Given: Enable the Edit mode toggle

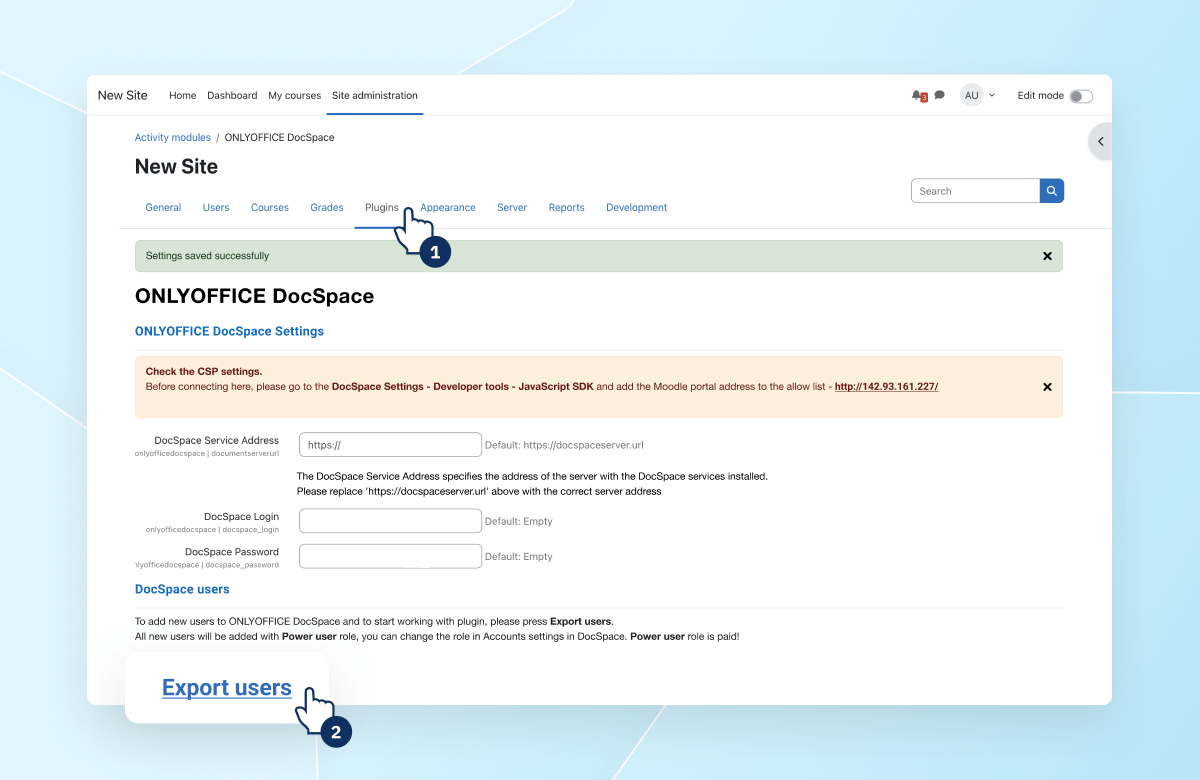Looking at the screenshot, I should (1081, 95).
